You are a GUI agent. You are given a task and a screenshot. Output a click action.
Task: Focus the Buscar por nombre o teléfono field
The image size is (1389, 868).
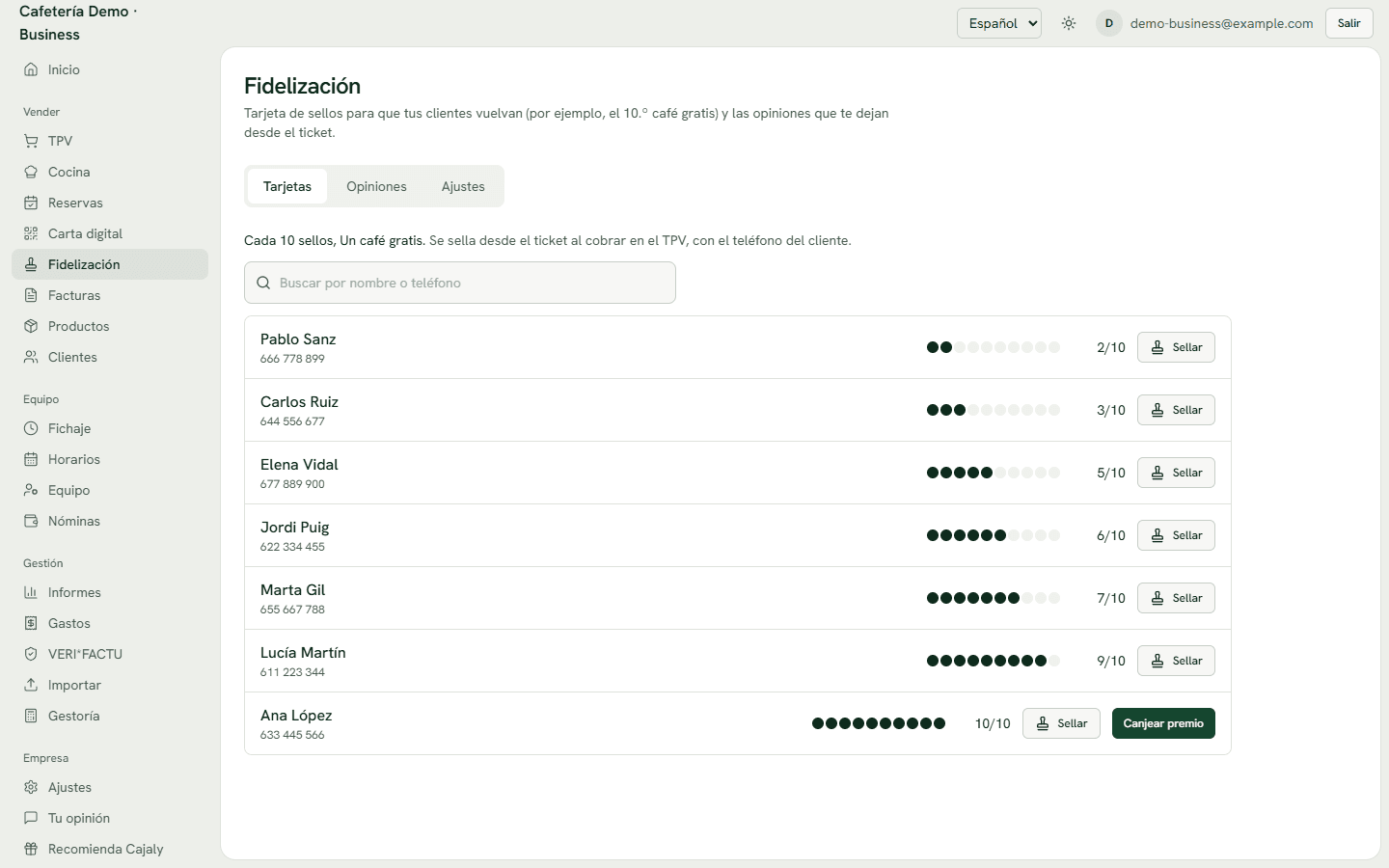pyautogui.click(x=460, y=283)
